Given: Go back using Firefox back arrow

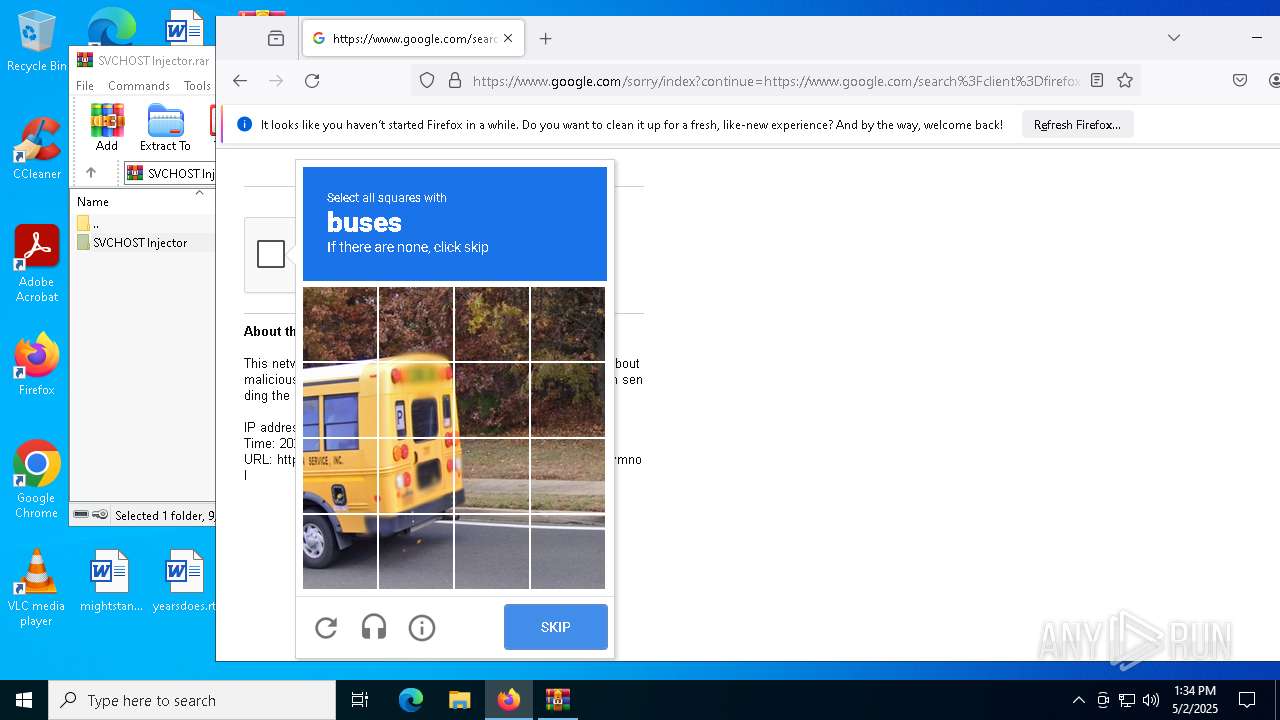Looking at the screenshot, I should (240, 81).
